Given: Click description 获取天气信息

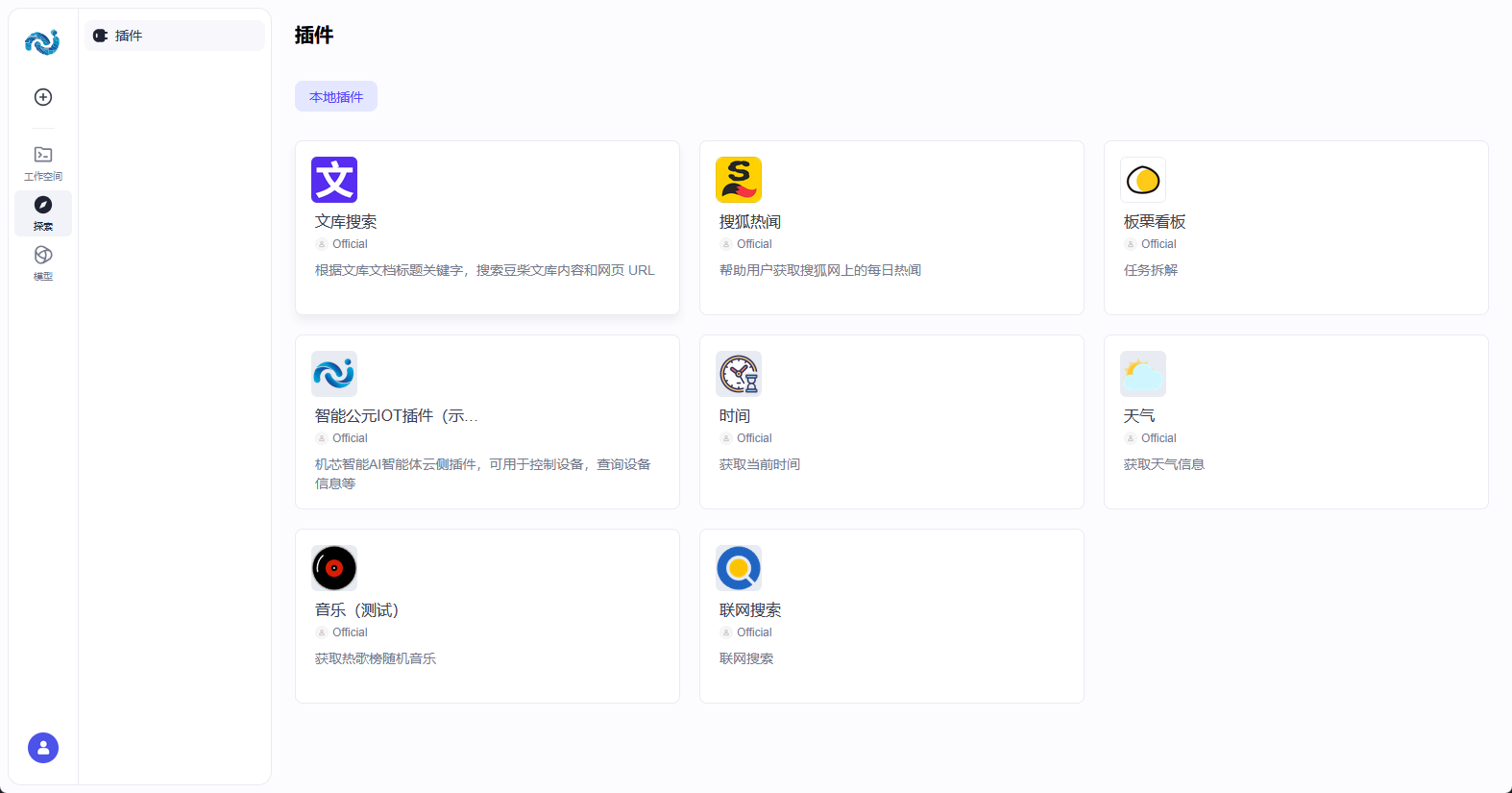Looking at the screenshot, I should click(1164, 464).
